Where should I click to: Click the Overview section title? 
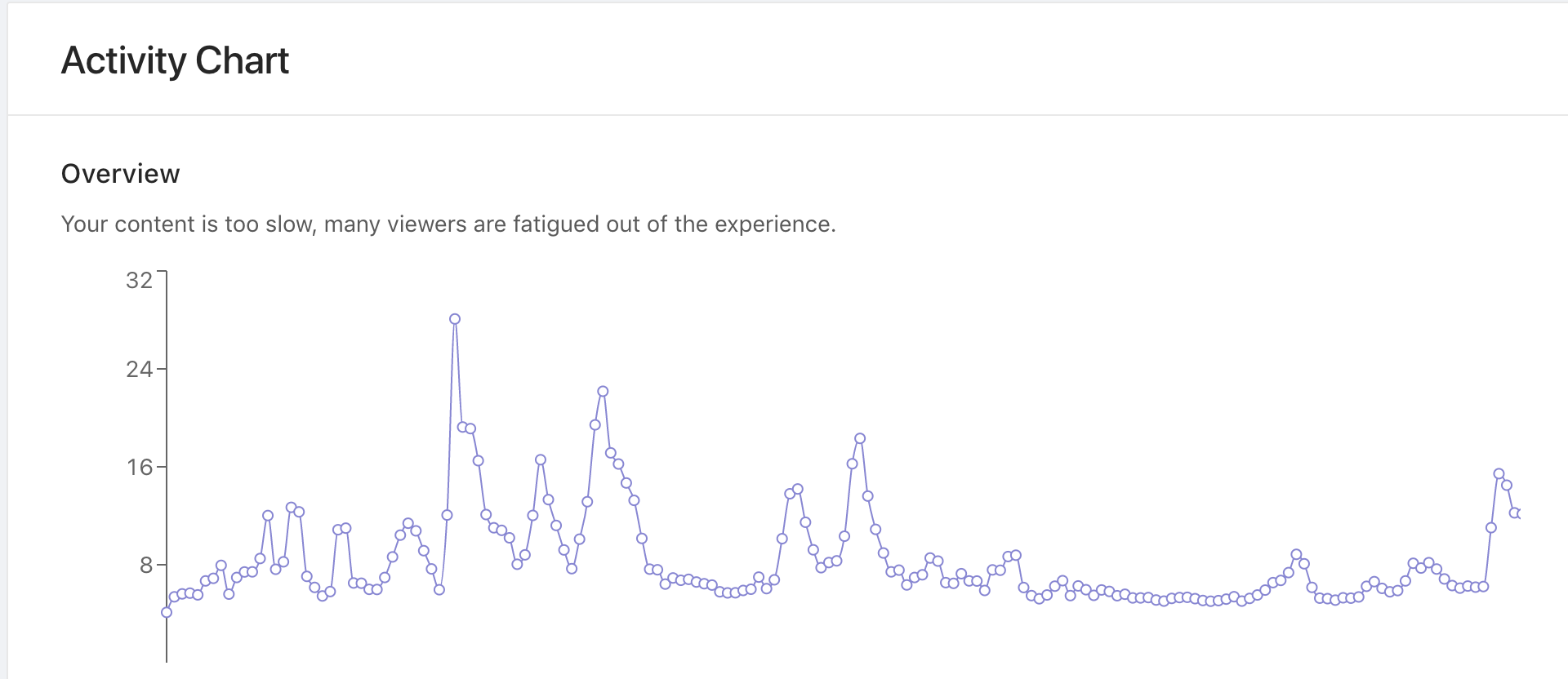(120, 174)
